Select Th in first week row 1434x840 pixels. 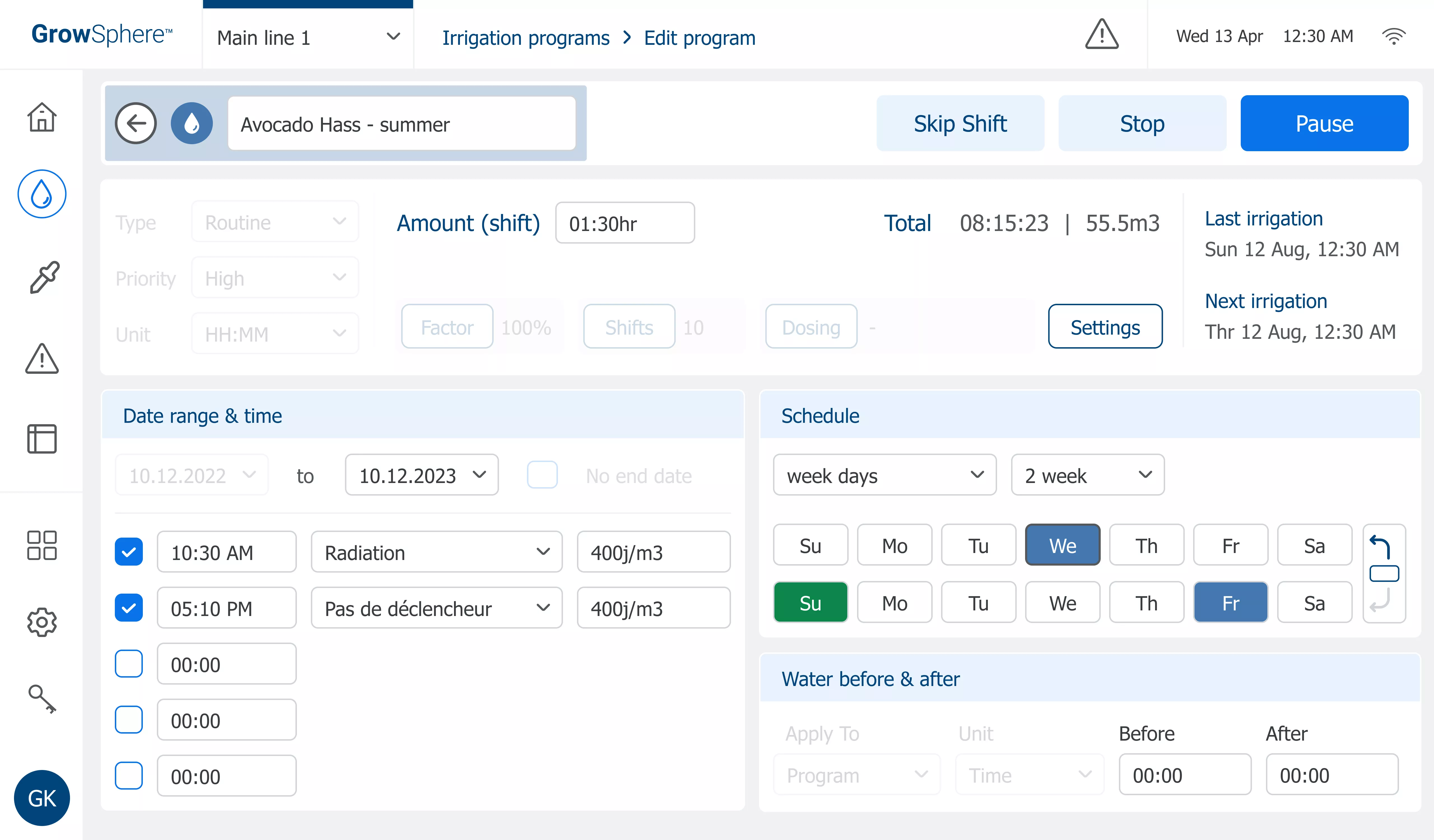1146,545
